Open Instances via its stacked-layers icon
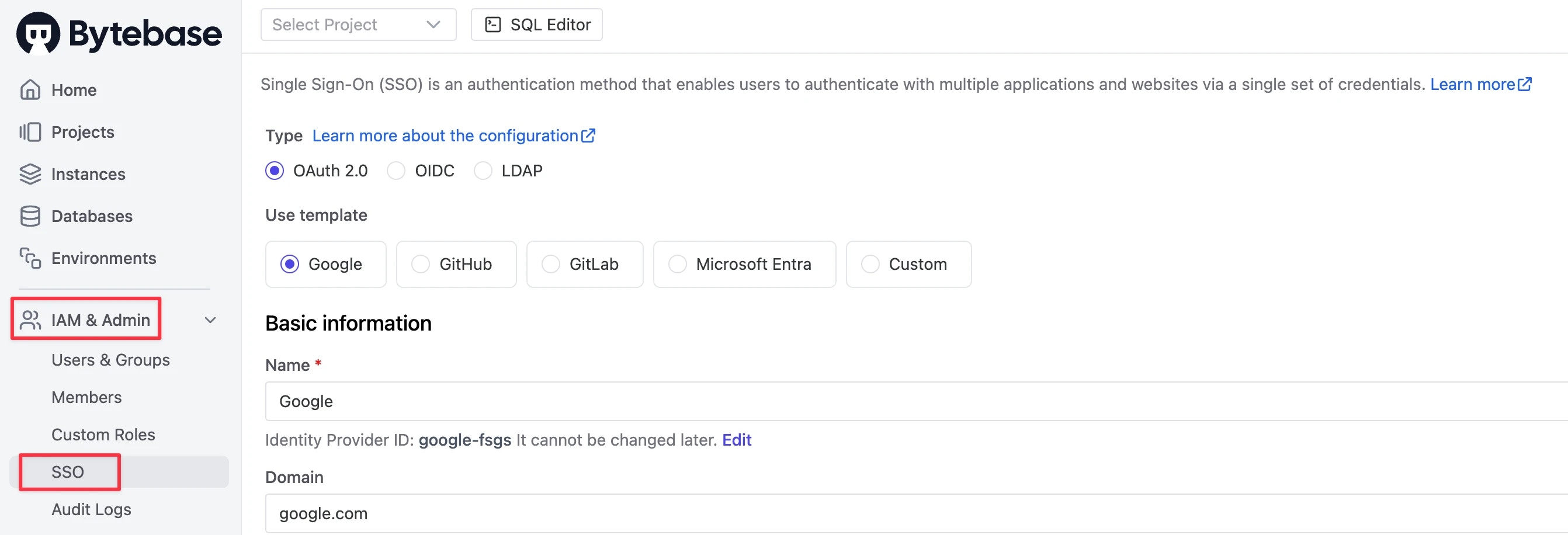 point(30,174)
